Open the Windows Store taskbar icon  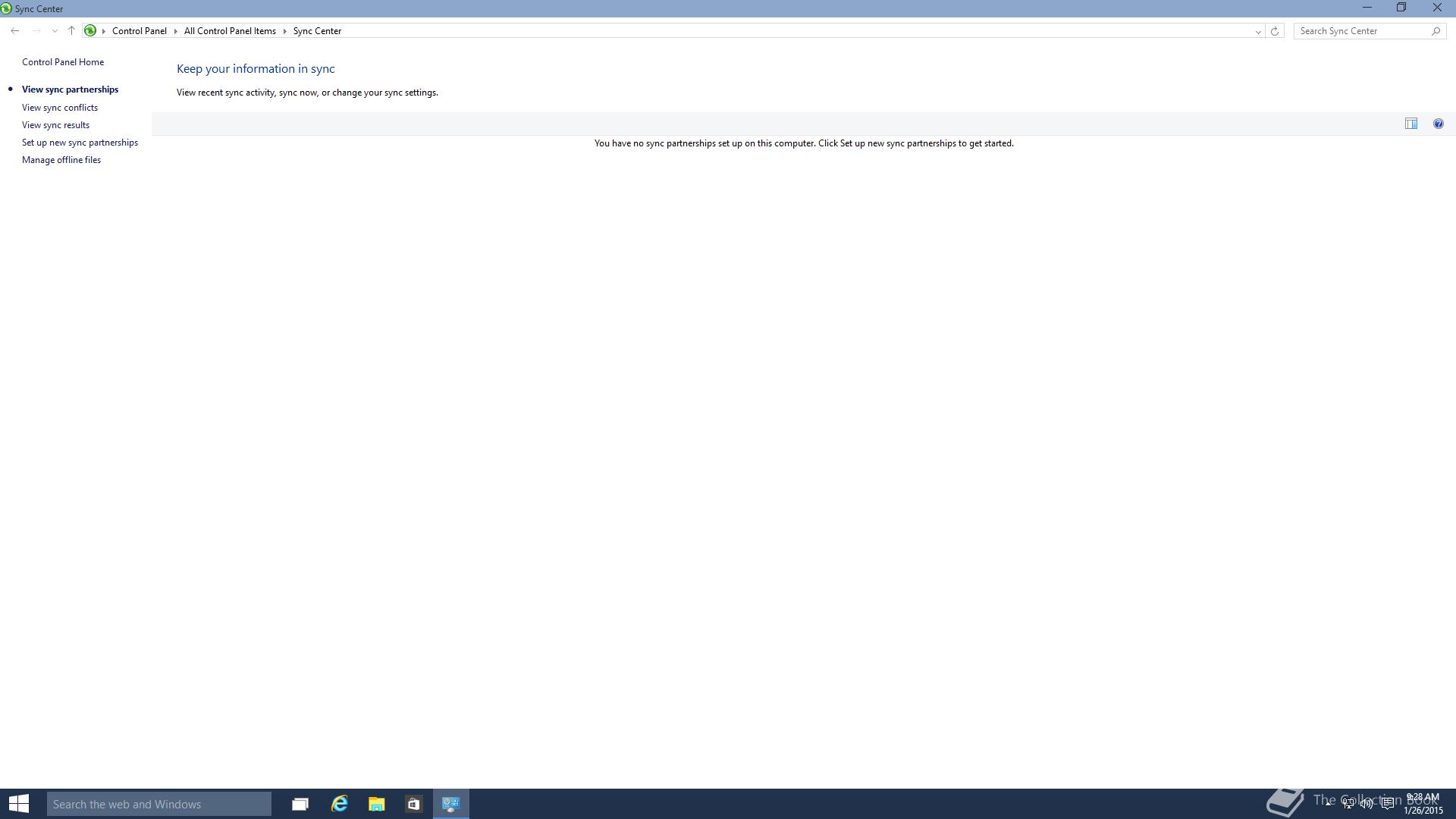pyautogui.click(x=413, y=804)
